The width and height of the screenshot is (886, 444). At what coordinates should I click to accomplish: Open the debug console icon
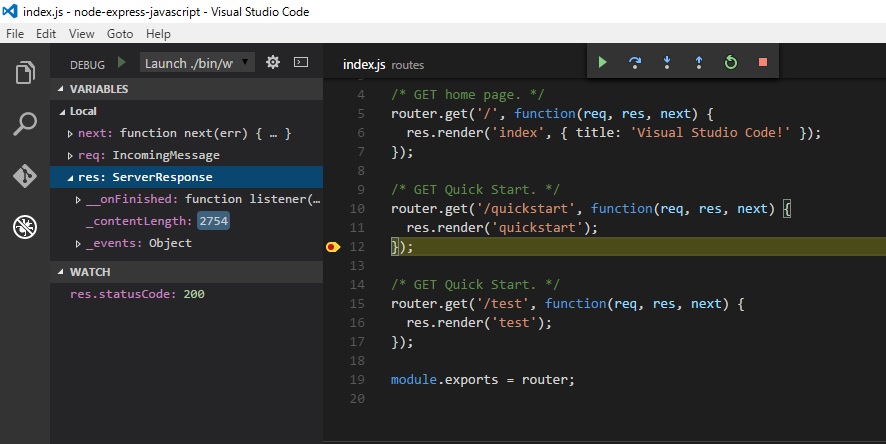click(x=300, y=63)
